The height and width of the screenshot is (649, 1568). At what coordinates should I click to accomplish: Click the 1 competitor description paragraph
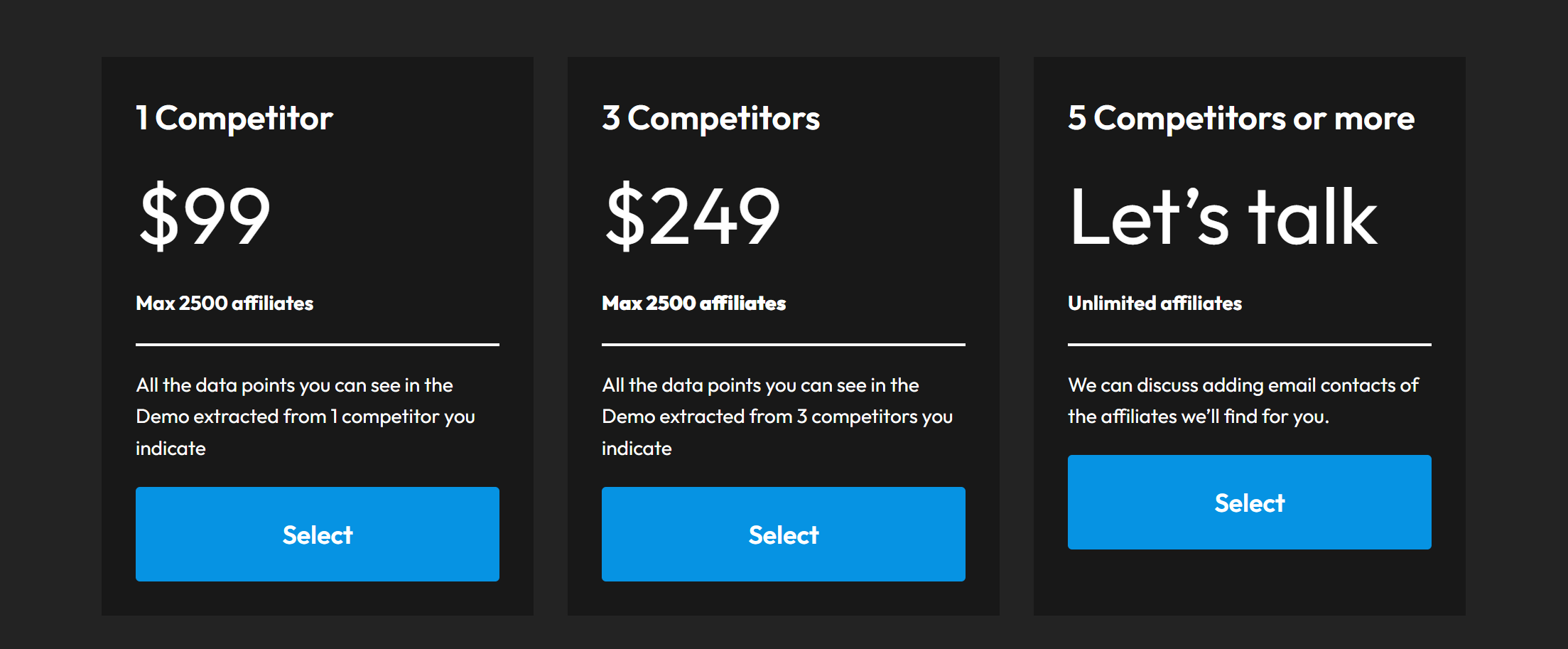point(306,417)
